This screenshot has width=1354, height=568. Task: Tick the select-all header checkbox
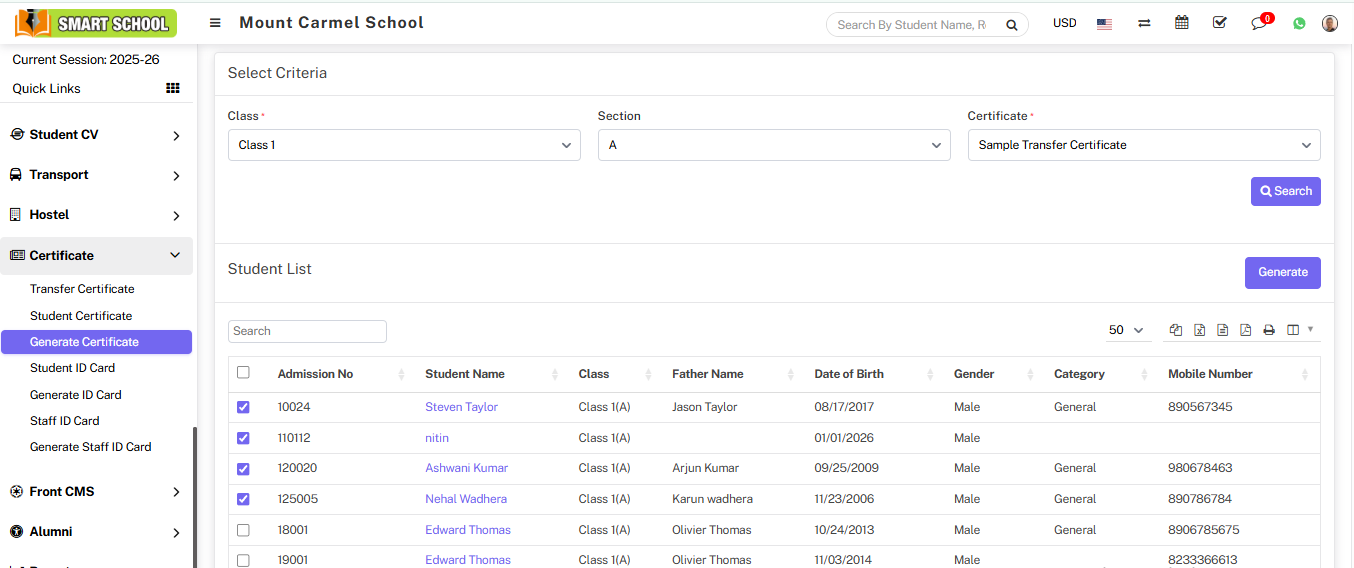point(243,373)
